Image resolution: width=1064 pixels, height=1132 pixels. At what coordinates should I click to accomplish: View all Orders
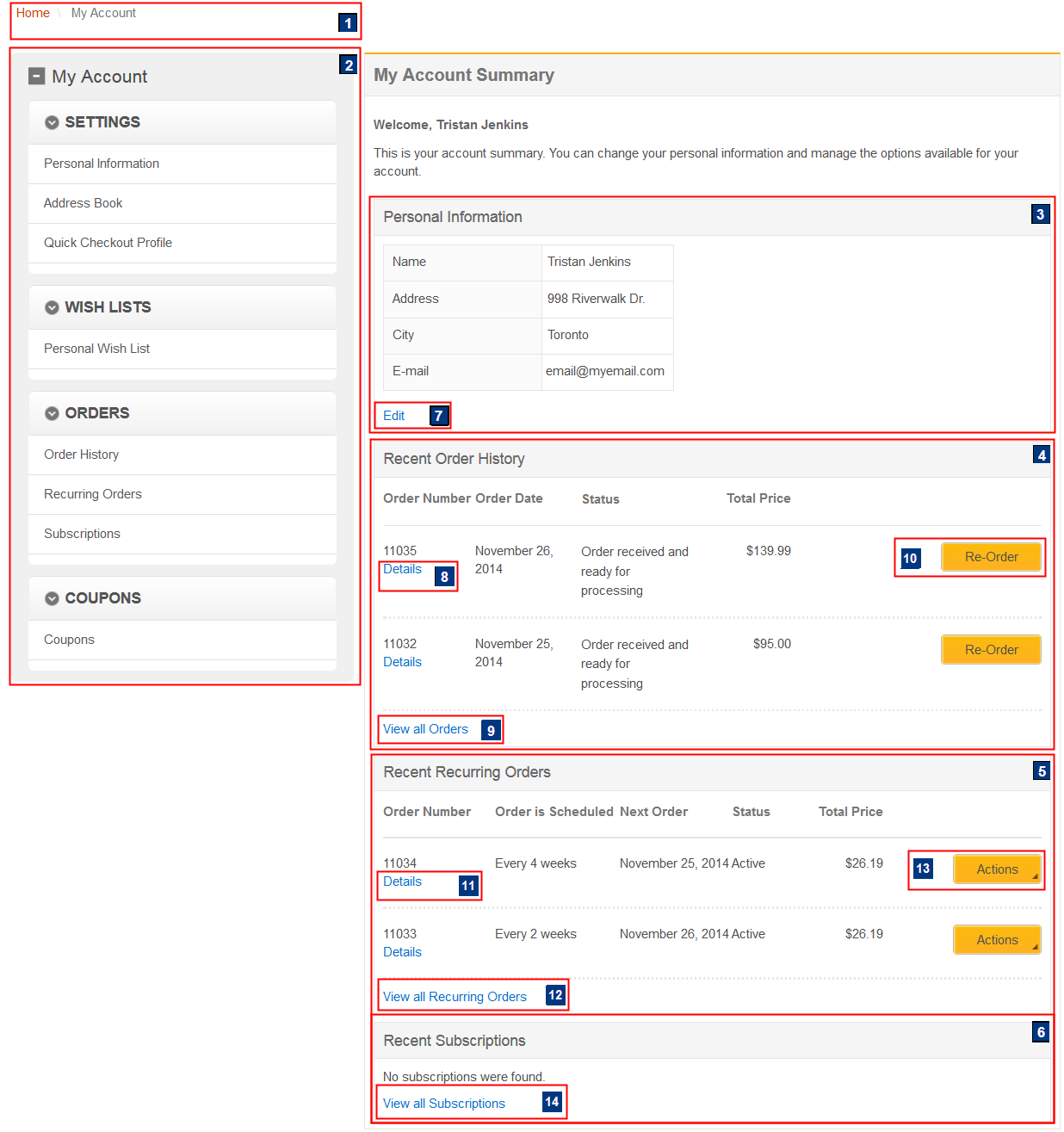(426, 729)
